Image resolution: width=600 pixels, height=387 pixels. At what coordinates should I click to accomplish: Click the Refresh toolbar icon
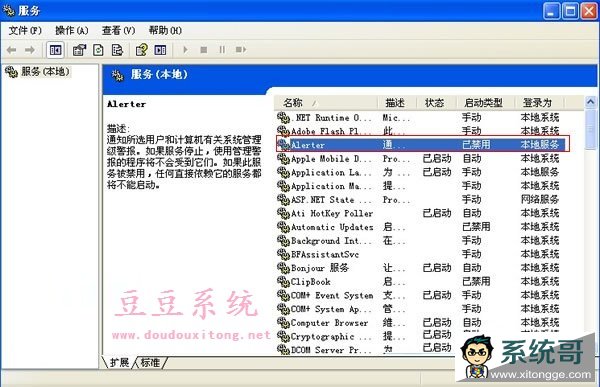(98, 50)
